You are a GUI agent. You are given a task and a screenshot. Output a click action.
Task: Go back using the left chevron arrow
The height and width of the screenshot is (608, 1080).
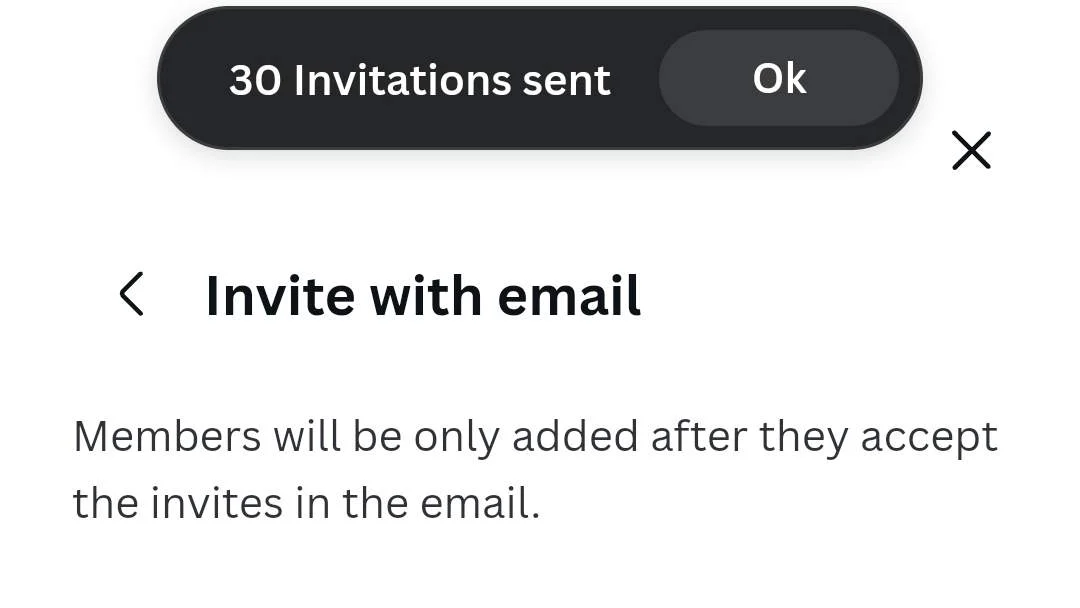pos(132,294)
